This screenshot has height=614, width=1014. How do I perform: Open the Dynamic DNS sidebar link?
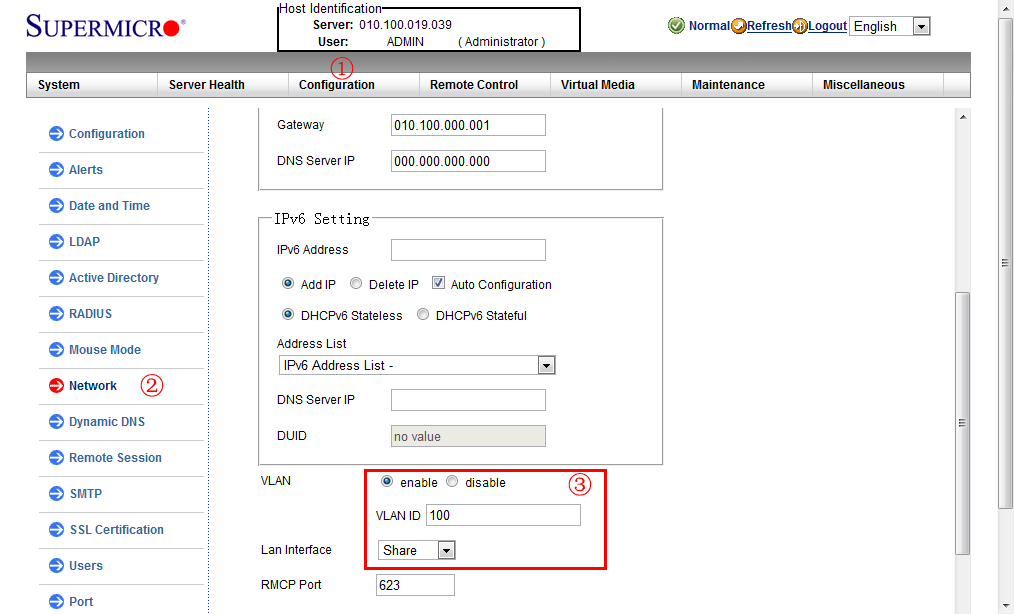click(x=107, y=422)
